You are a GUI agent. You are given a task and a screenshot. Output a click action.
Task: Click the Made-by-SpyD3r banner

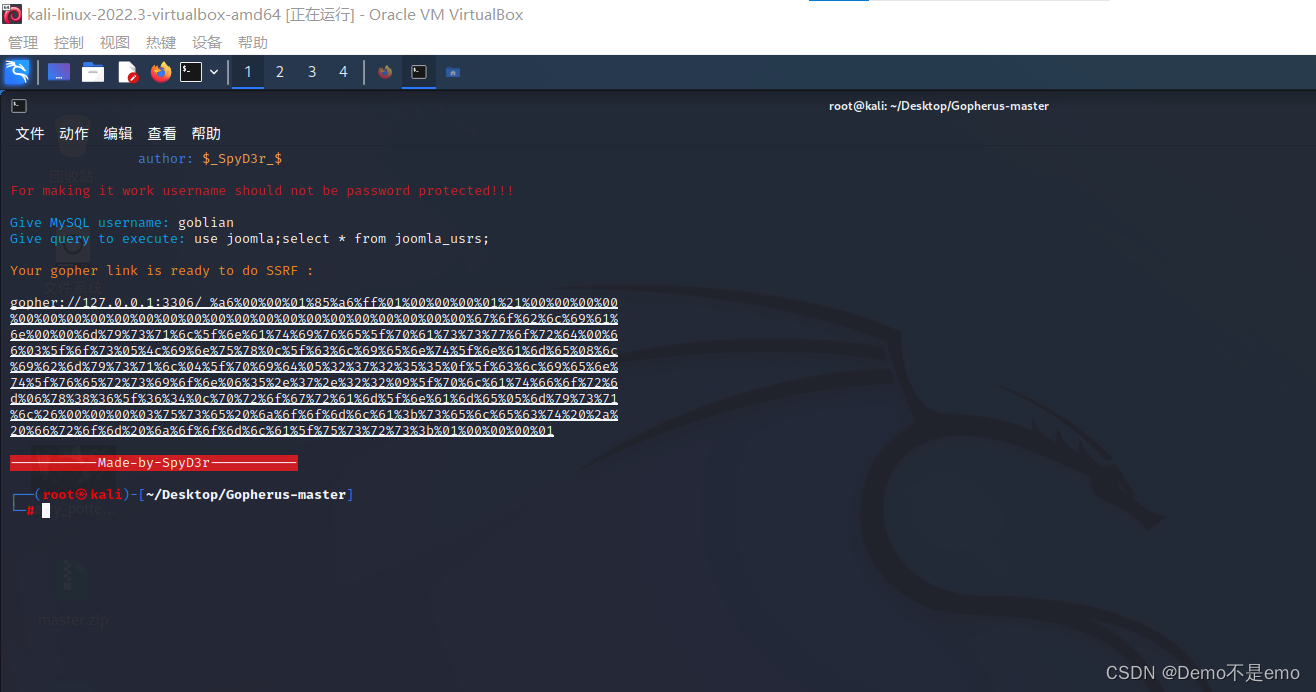click(x=154, y=463)
